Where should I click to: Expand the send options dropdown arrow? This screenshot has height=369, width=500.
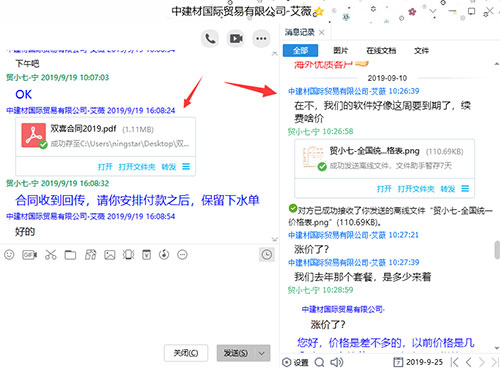coord(262,353)
